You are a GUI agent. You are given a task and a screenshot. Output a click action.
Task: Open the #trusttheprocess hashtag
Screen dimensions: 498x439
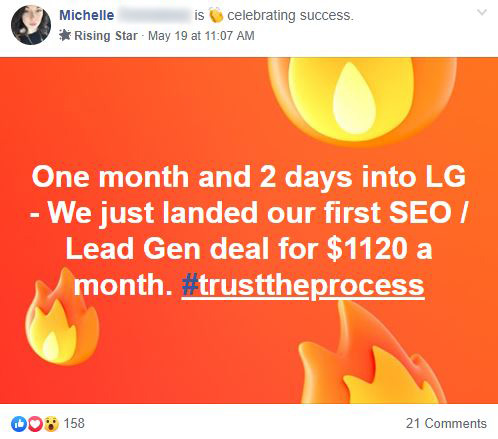(x=303, y=285)
